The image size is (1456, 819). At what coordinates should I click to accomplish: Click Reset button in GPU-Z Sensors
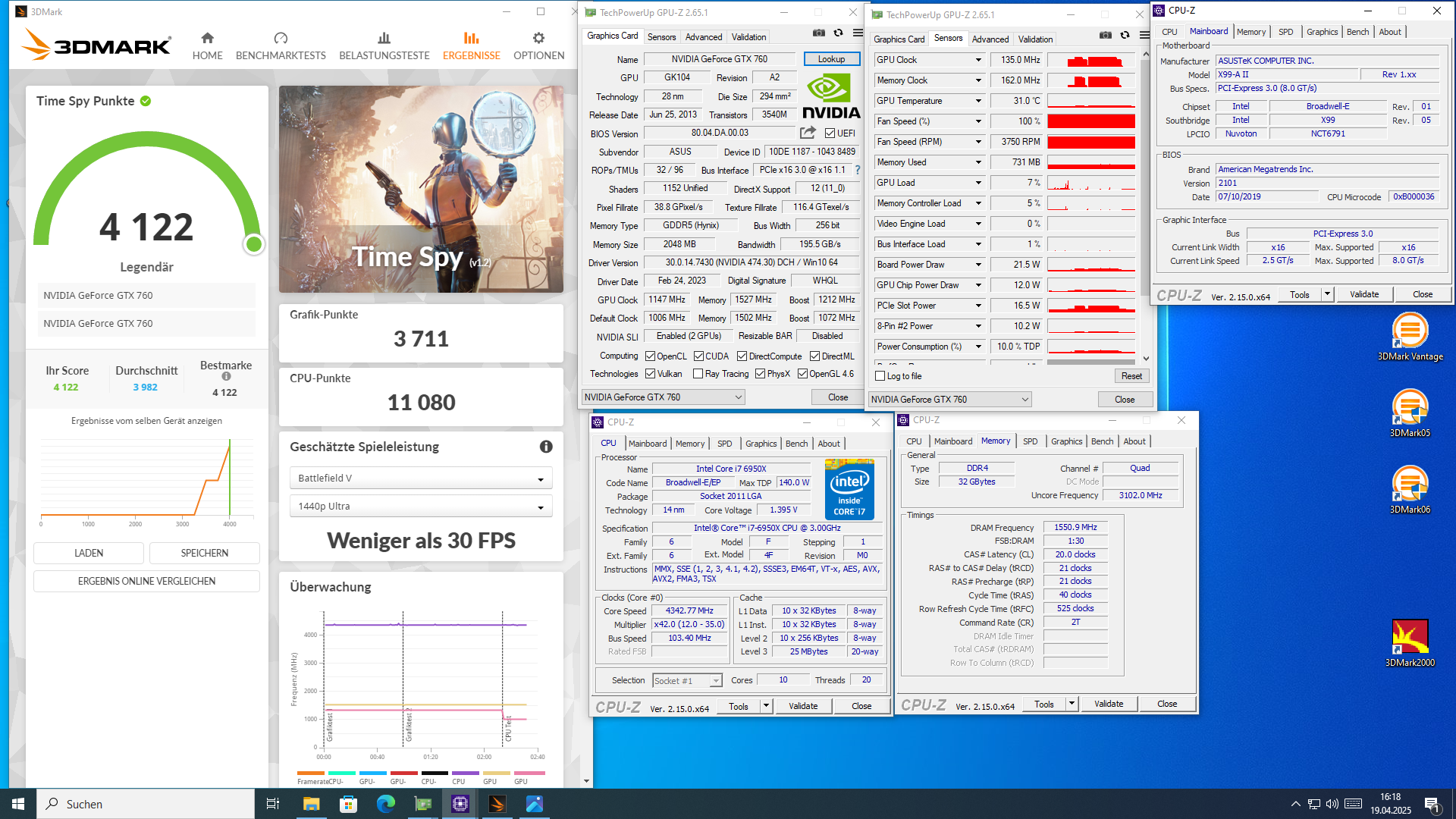pos(1131,376)
